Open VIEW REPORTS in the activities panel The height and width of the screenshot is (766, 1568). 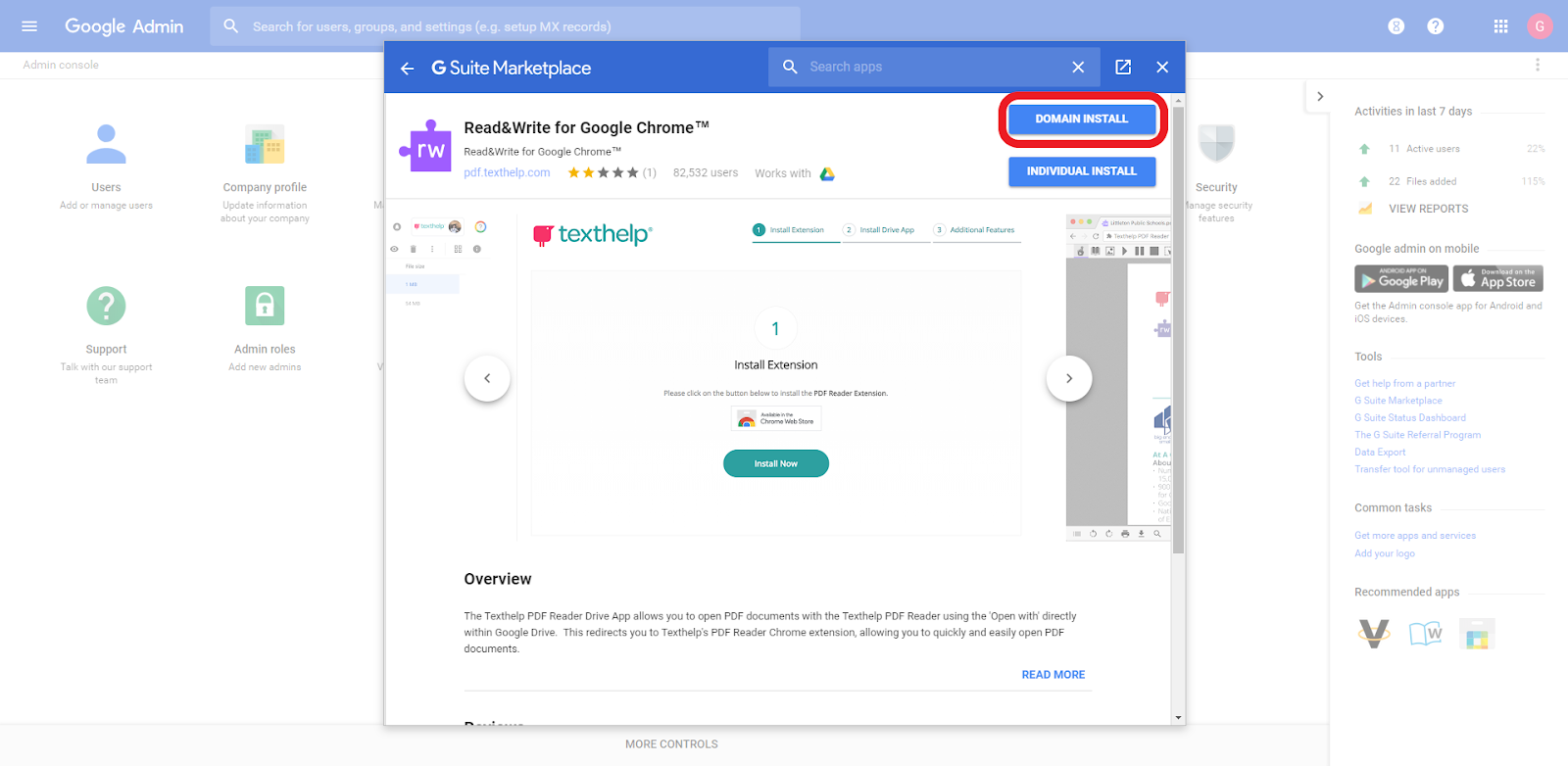point(1428,209)
